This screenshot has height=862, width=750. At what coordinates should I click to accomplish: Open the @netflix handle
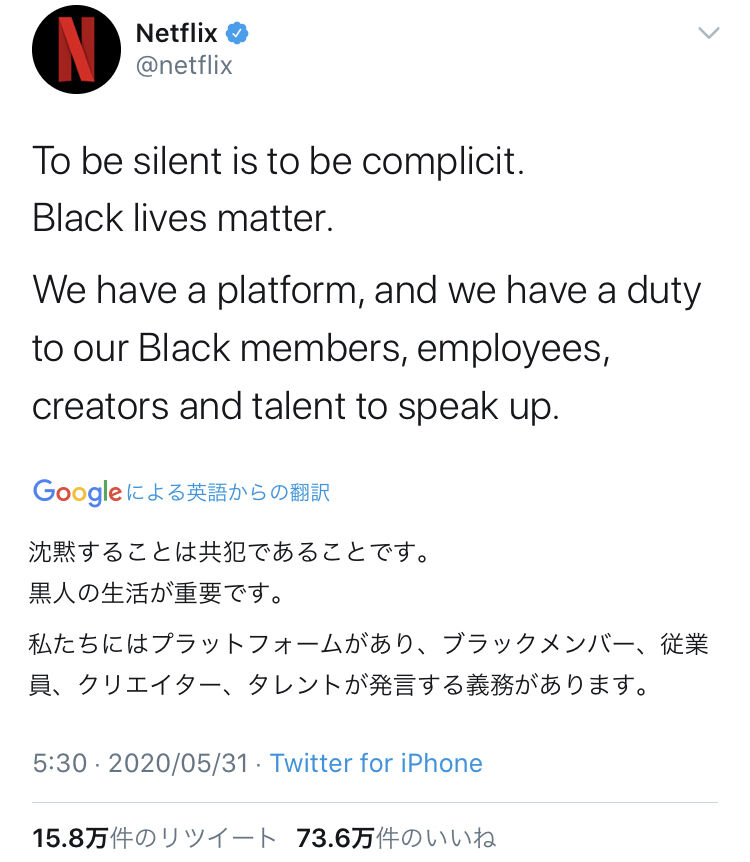click(183, 66)
